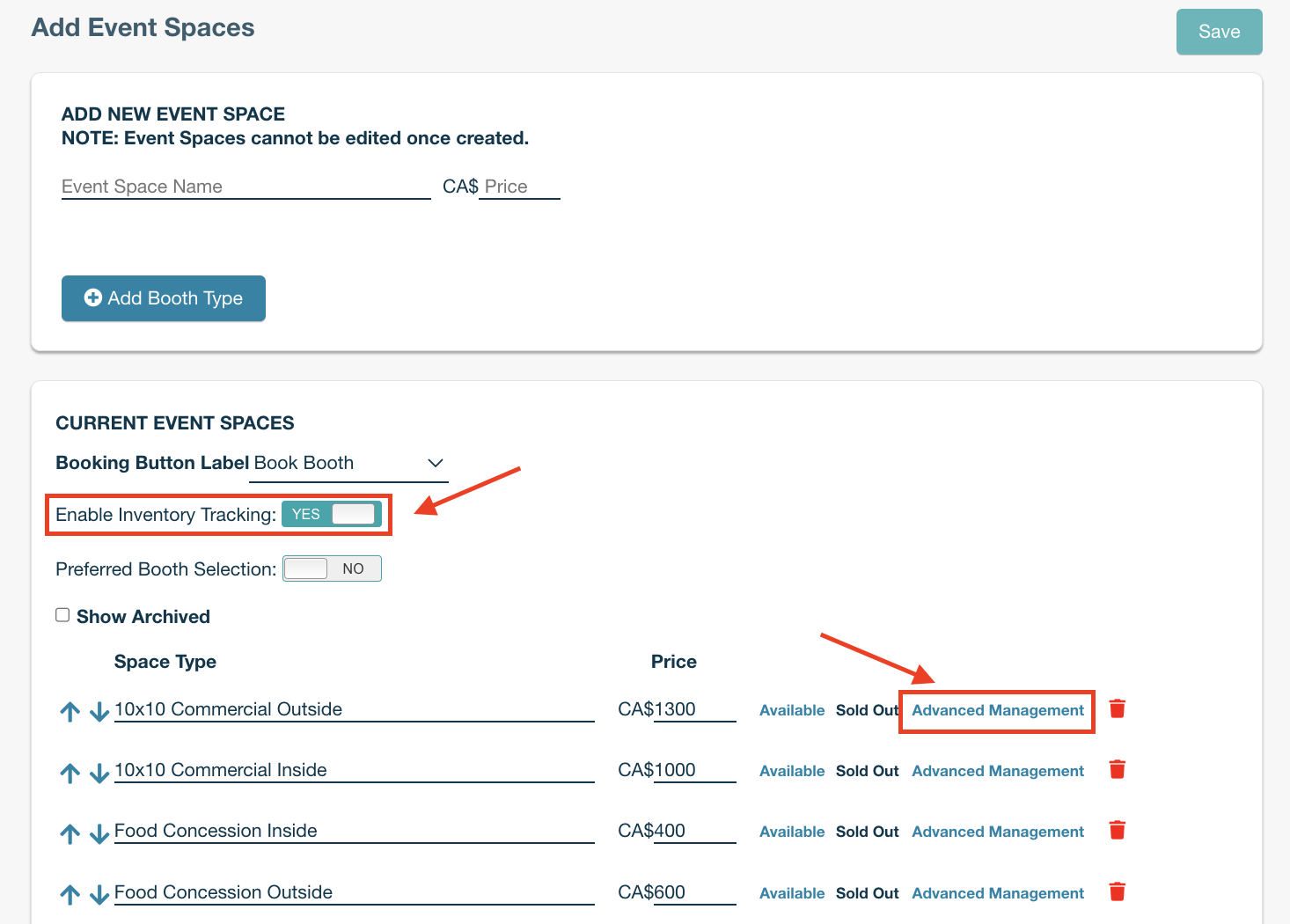Move 10x10 Commercial Inside down
The width and height of the screenshot is (1290, 924).
[x=99, y=773]
